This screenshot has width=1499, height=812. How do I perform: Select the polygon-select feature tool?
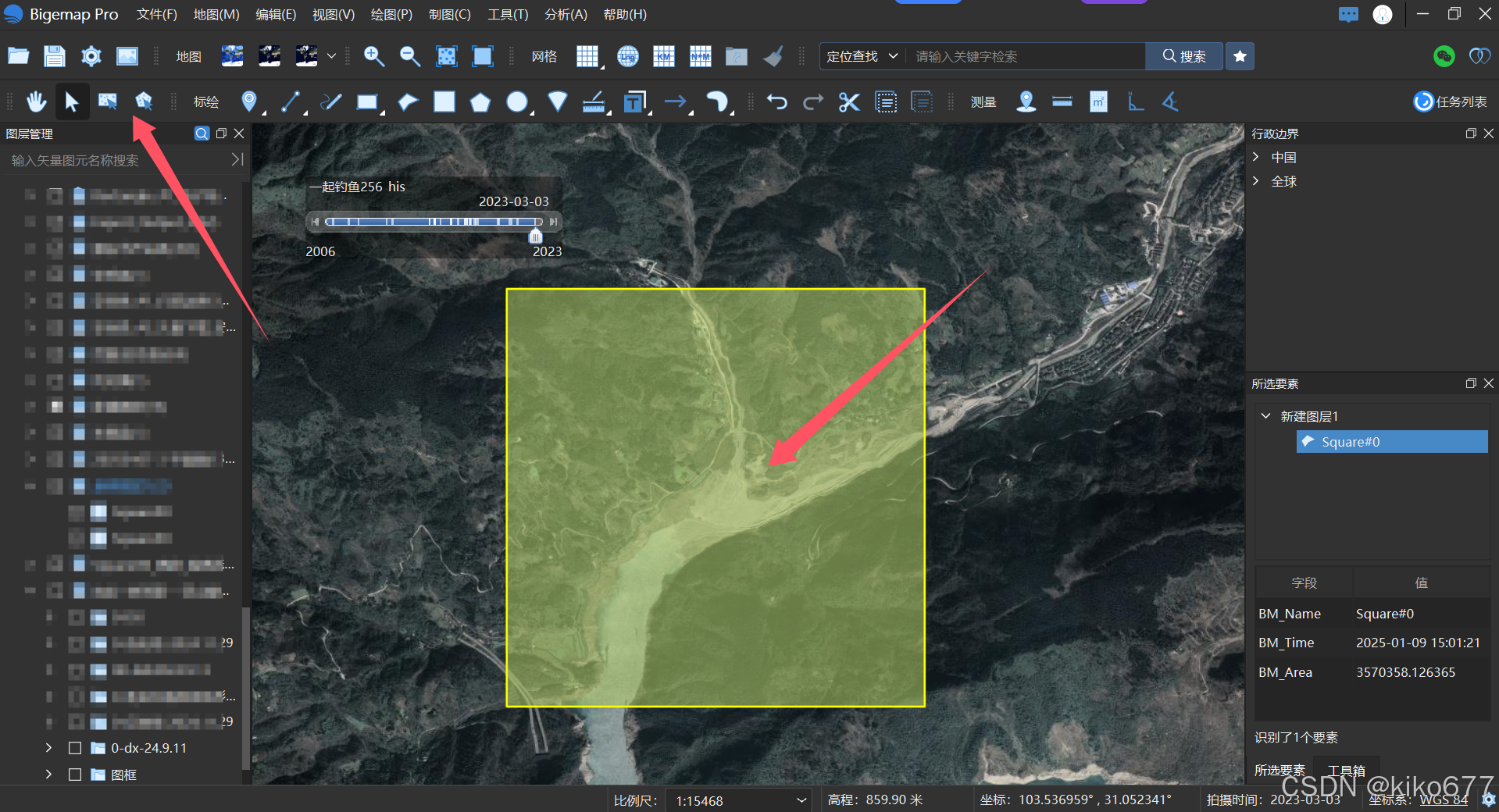point(144,101)
